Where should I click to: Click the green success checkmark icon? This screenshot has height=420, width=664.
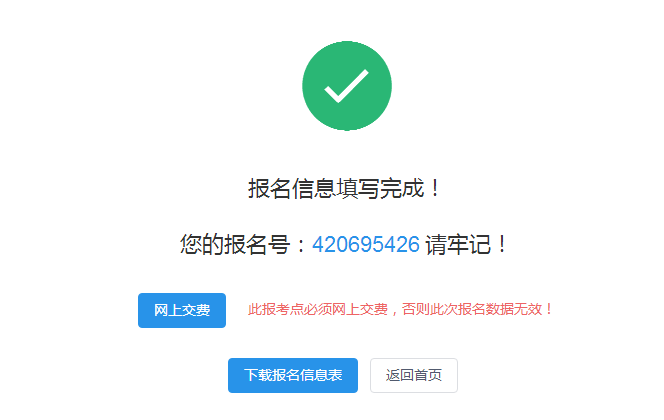[347, 86]
